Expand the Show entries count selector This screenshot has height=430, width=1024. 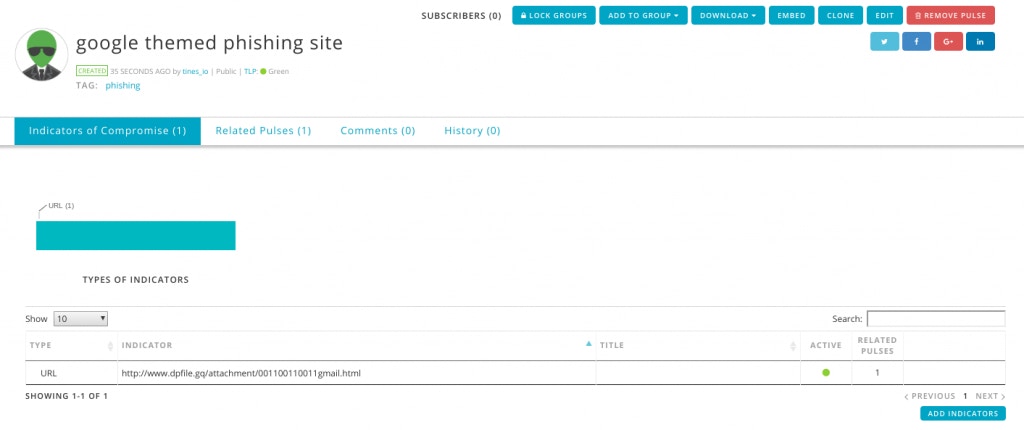tap(80, 319)
